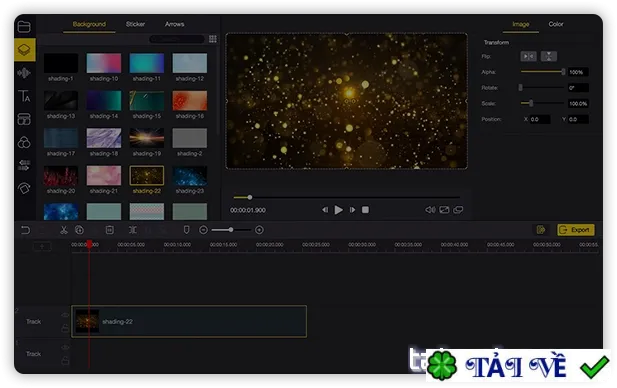Viewport: 617px width, 388px height.
Task: Adjust the Rotate slider
Action: pos(542,87)
